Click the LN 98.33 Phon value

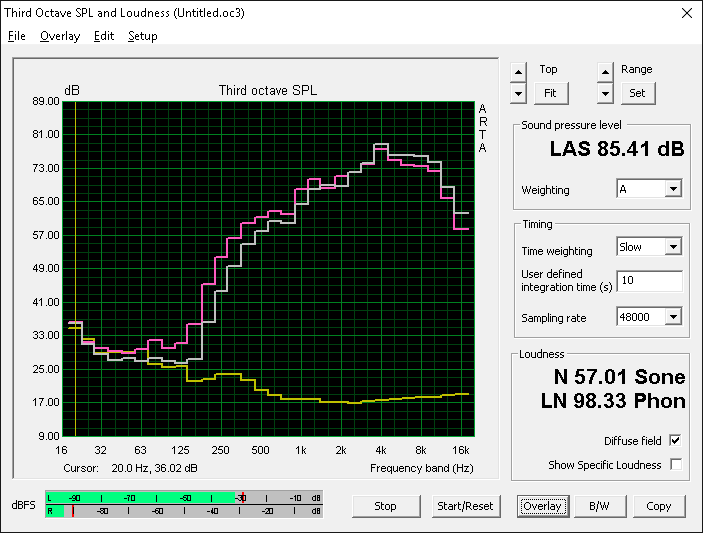[613, 401]
